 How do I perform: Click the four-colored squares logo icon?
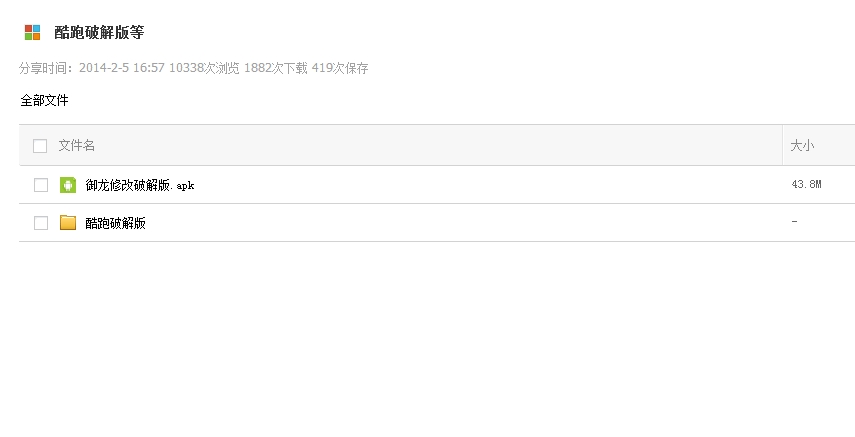[32, 32]
